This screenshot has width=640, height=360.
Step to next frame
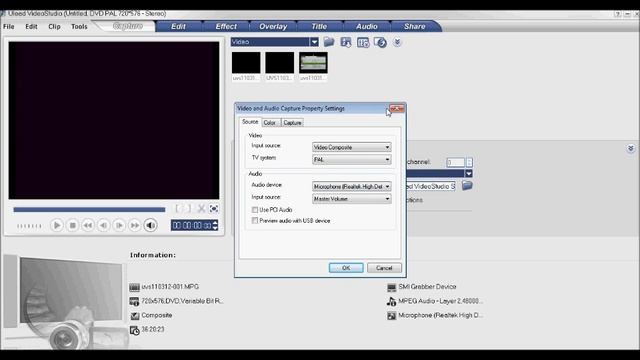pyautogui.click(x=119, y=225)
